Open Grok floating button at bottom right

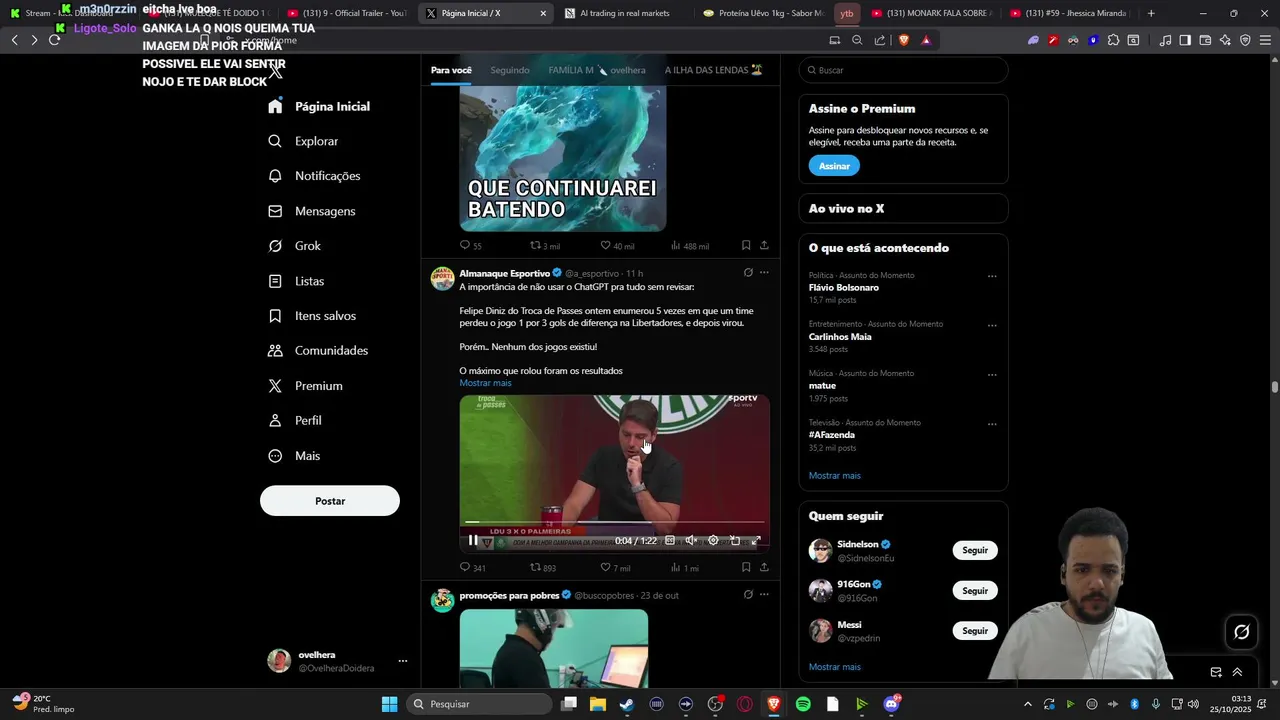coord(1242,632)
